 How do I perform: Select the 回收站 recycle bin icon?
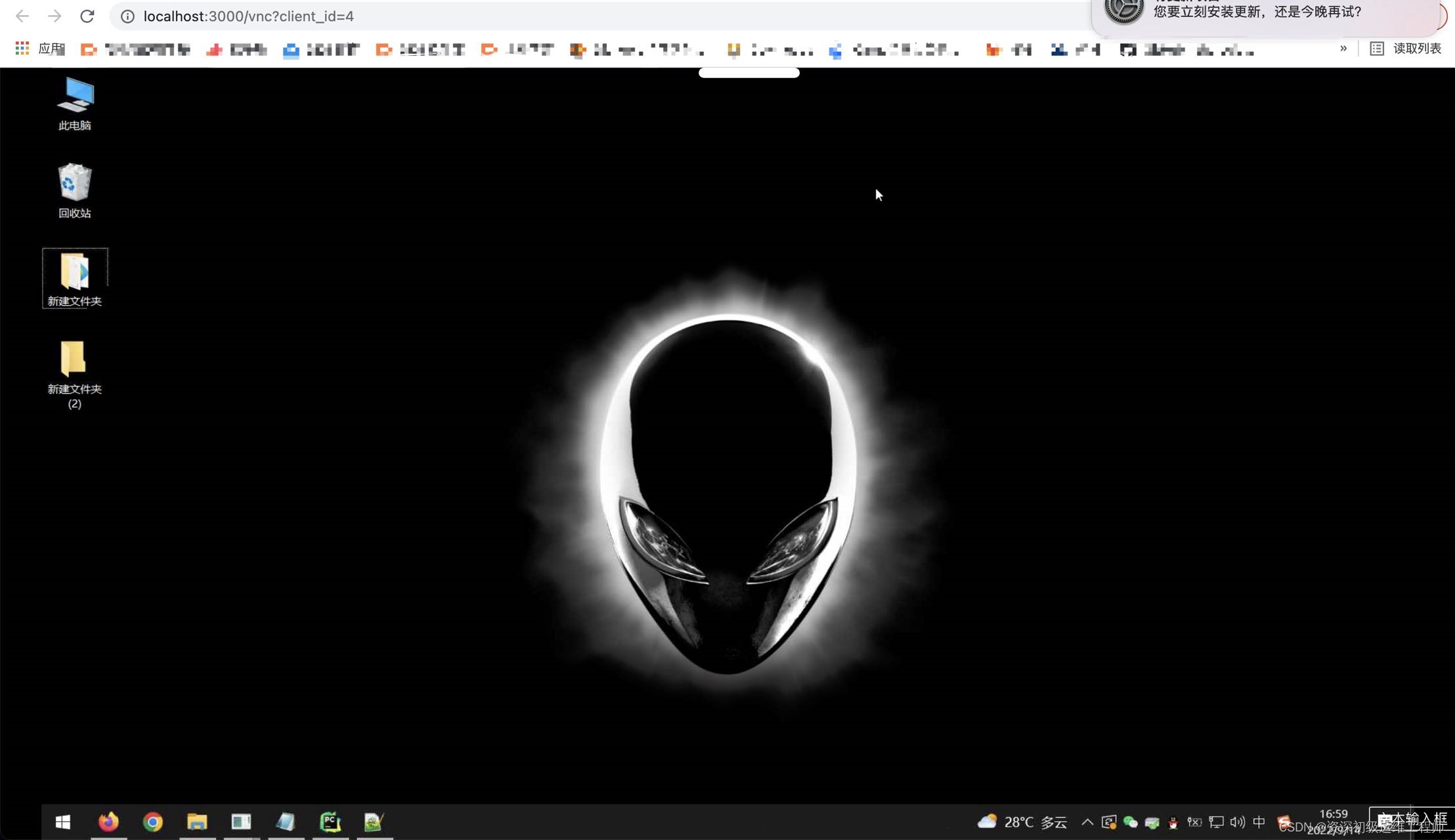point(75,191)
